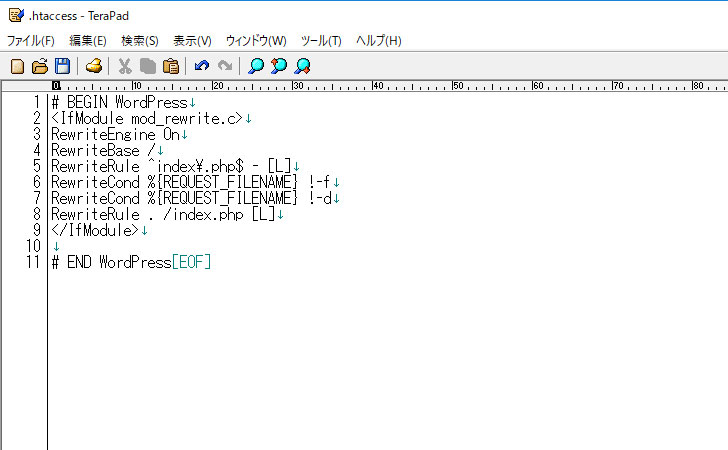The width and height of the screenshot is (728, 450).
Task: Paste from the clipboard icon
Action: click(x=171, y=66)
